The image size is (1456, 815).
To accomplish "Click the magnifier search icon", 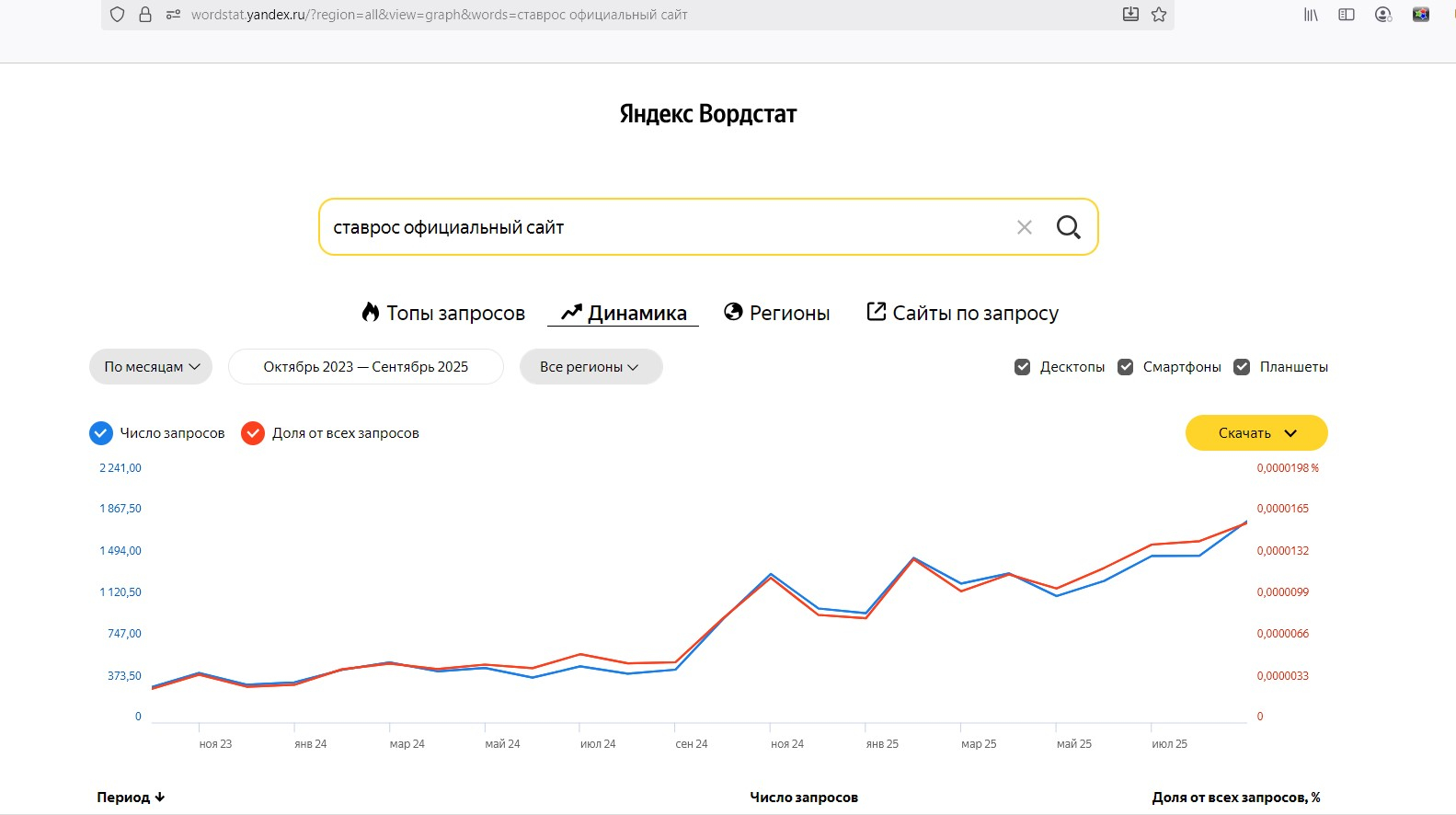I will click(1068, 227).
